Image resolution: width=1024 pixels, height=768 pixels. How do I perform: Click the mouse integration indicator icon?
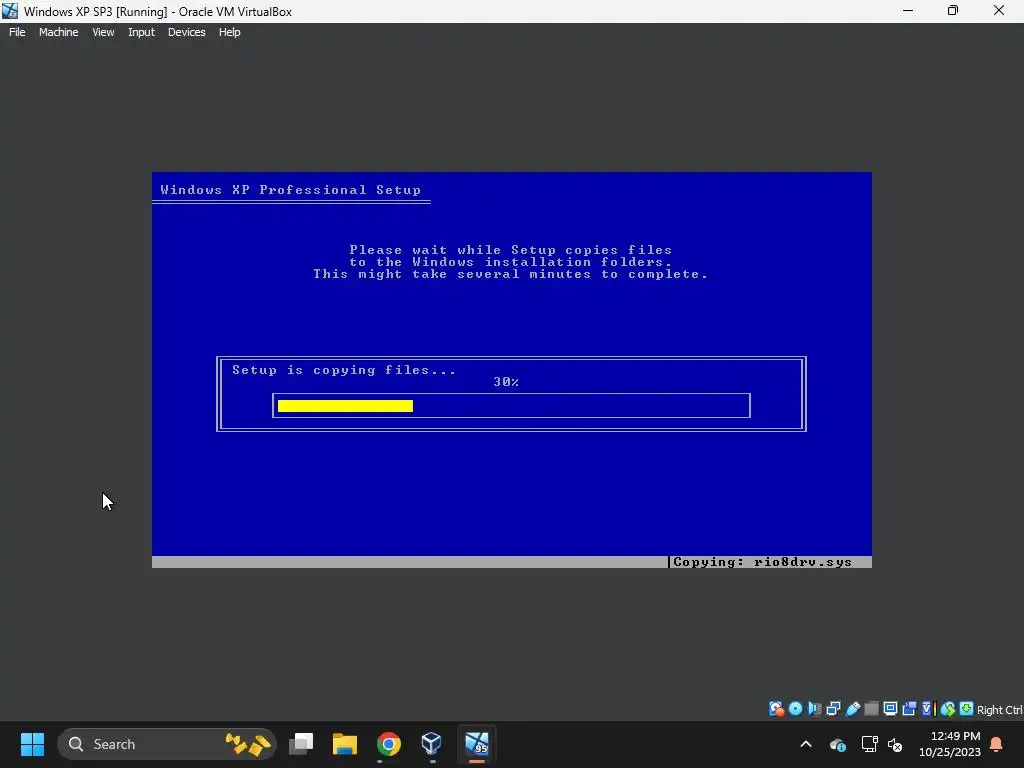pos(948,709)
